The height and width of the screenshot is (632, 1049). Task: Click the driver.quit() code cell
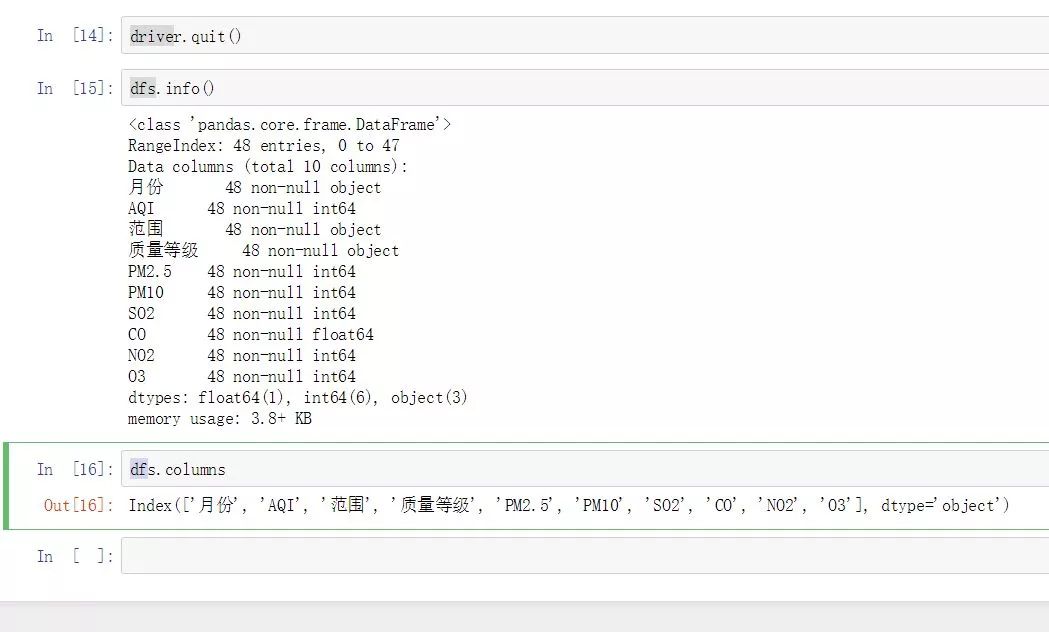[x=585, y=35]
